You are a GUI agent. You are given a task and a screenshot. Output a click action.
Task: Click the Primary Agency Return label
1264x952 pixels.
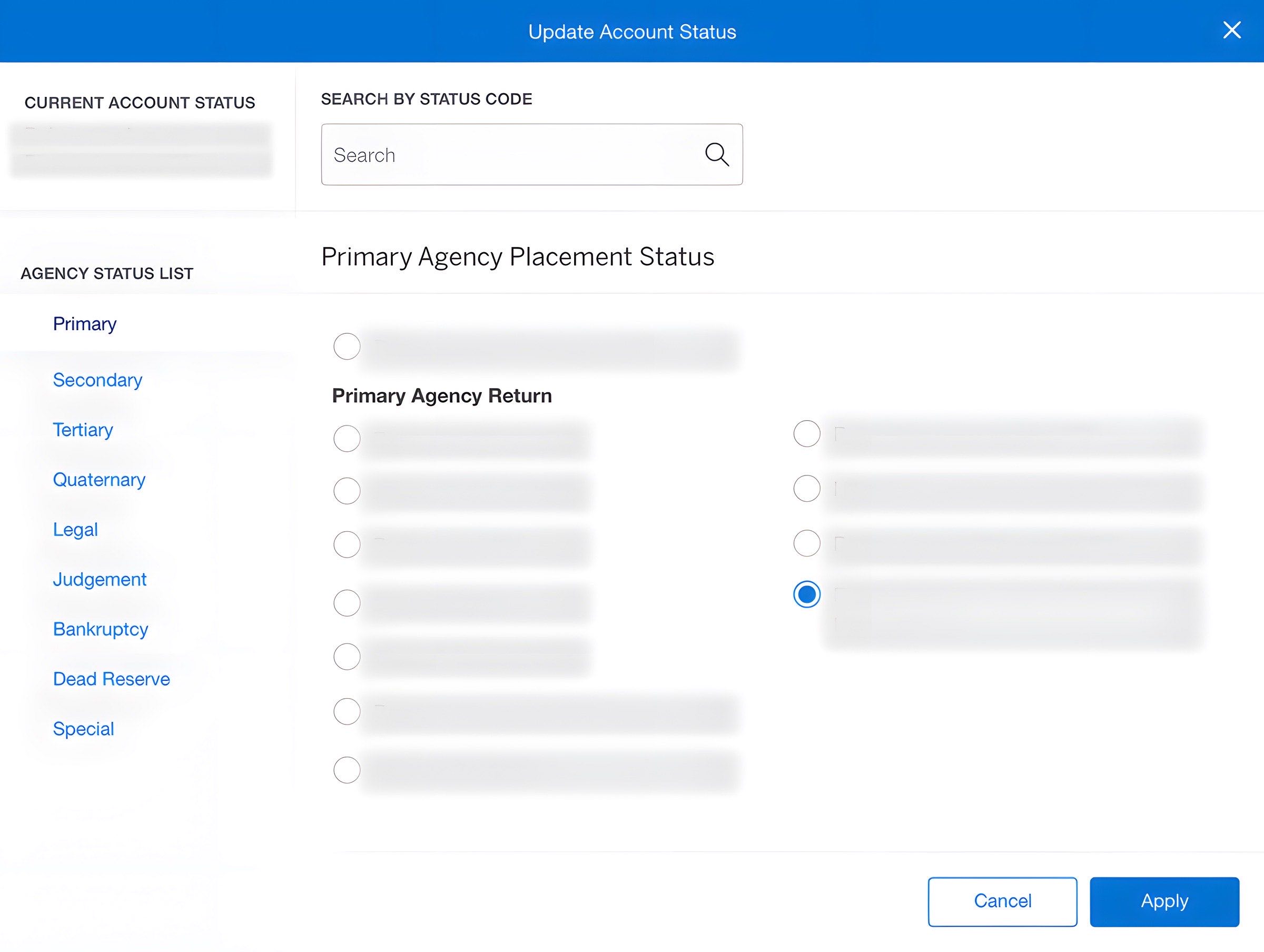(442, 395)
